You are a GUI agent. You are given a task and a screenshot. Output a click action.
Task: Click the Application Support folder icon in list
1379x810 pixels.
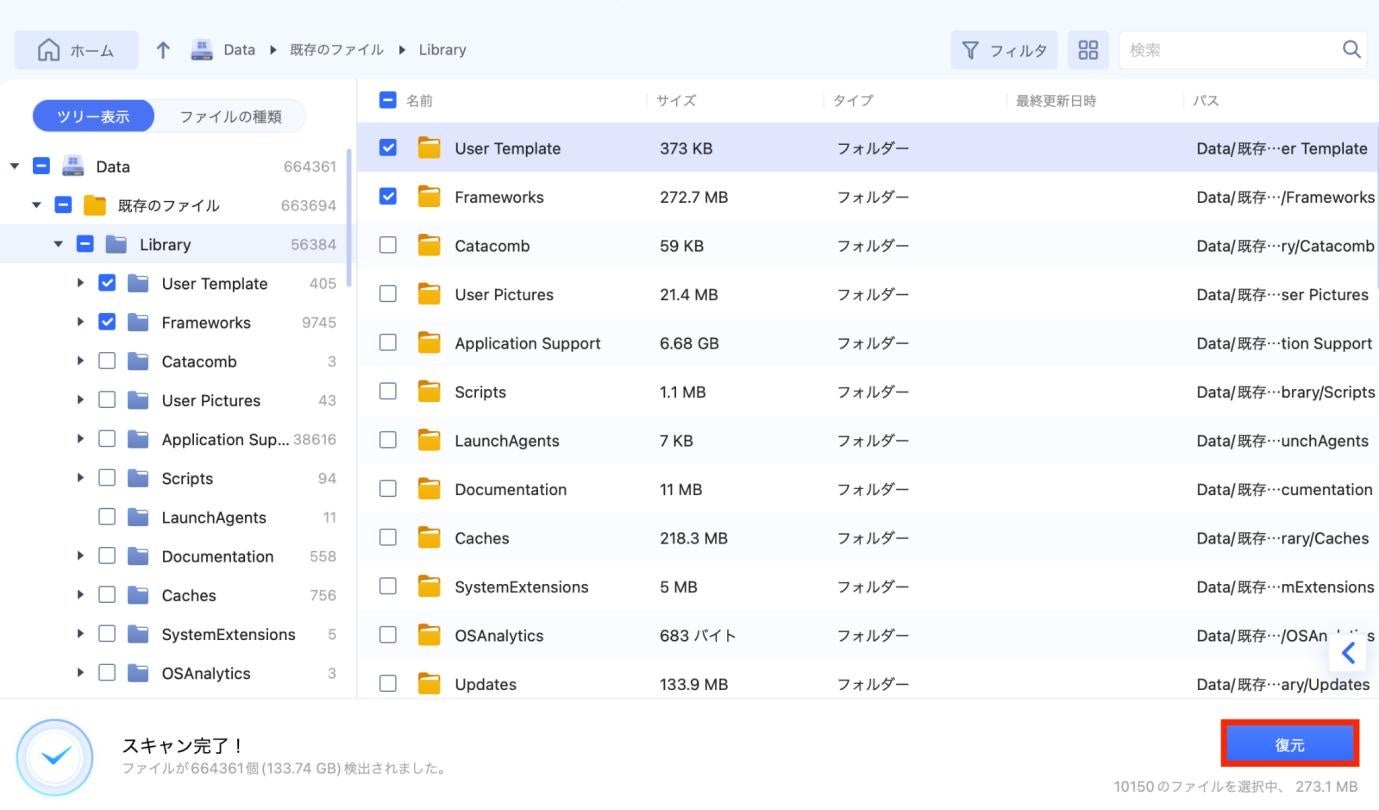pyautogui.click(x=429, y=343)
